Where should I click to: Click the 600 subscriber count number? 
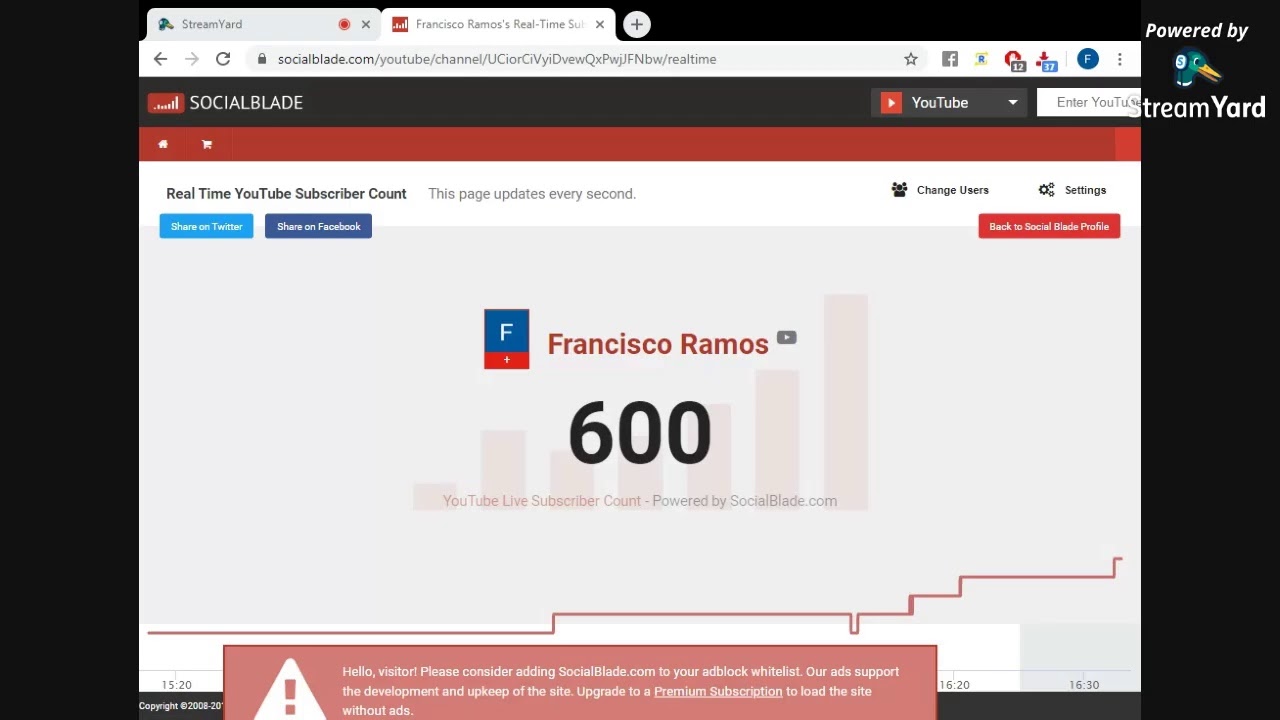pos(640,433)
